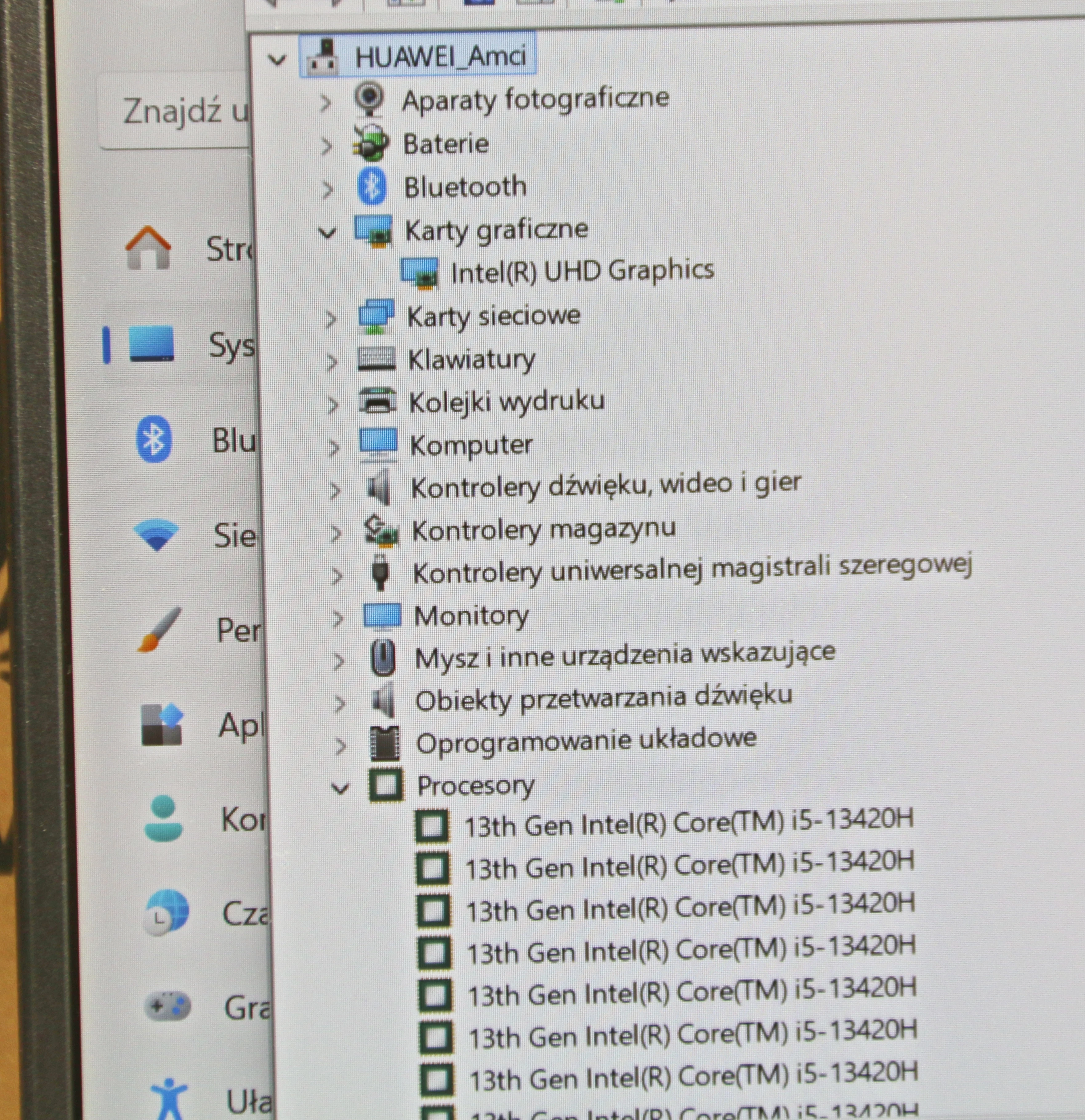Click the Bluetooth icon in device tree
The height and width of the screenshot is (1120, 1085).
[372, 186]
